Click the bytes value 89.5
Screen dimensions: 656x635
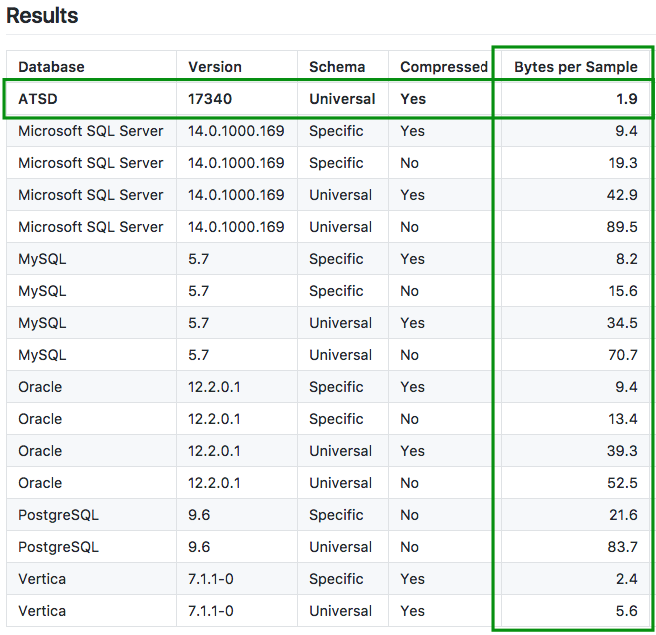(x=622, y=227)
